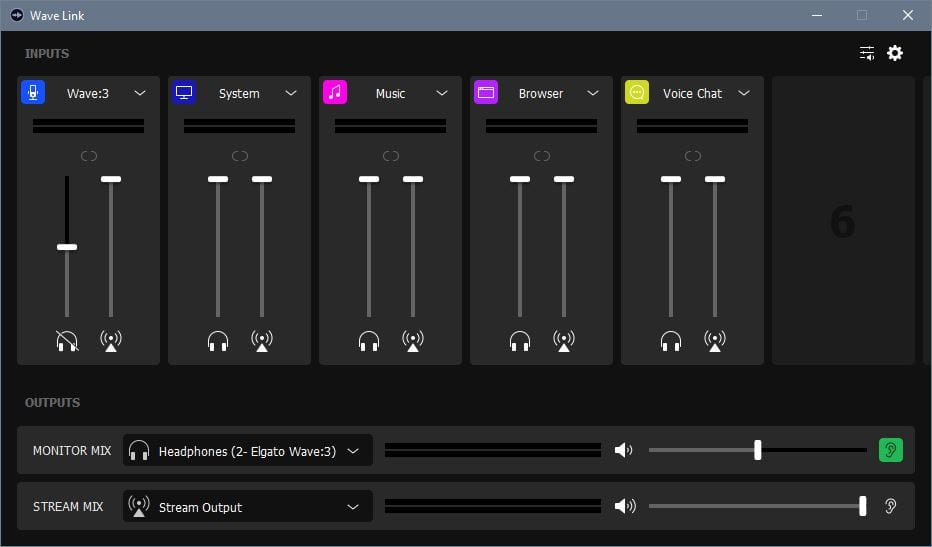The height and width of the screenshot is (547, 932).
Task: Enable listening to the Stream Mix
Action: pyautogui.click(x=890, y=506)
